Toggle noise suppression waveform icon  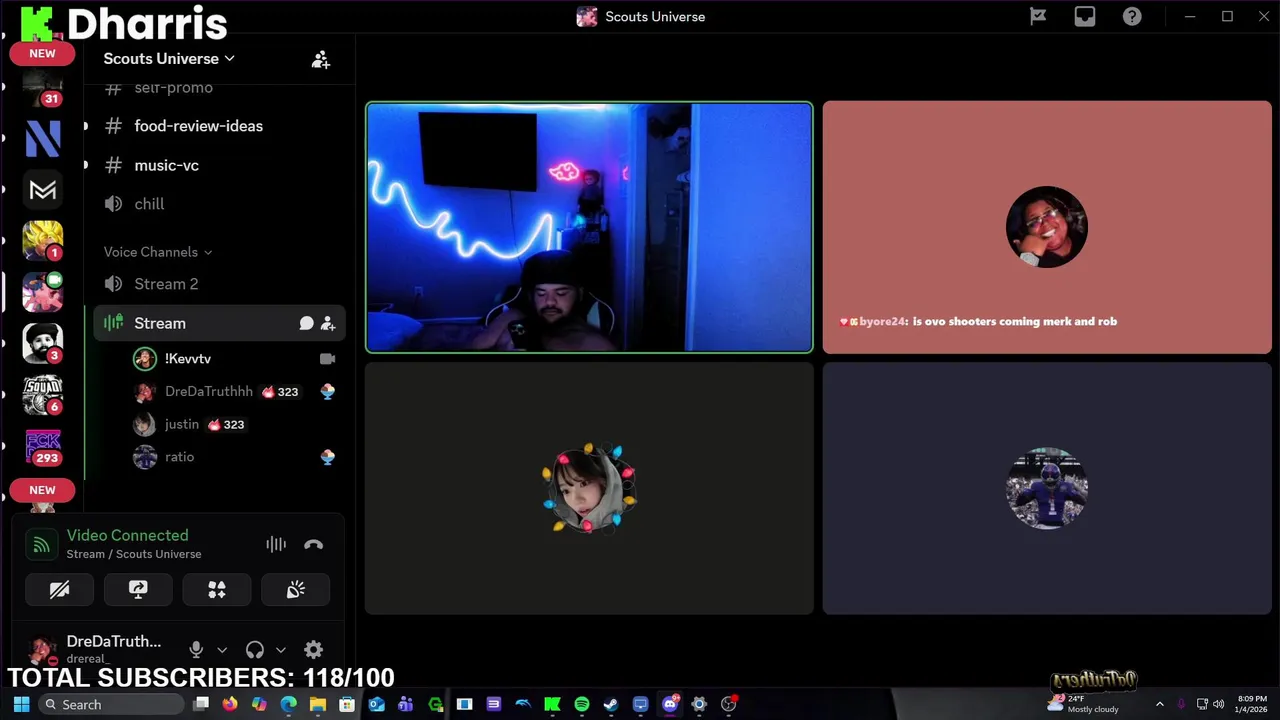click(x=276, y=544)
